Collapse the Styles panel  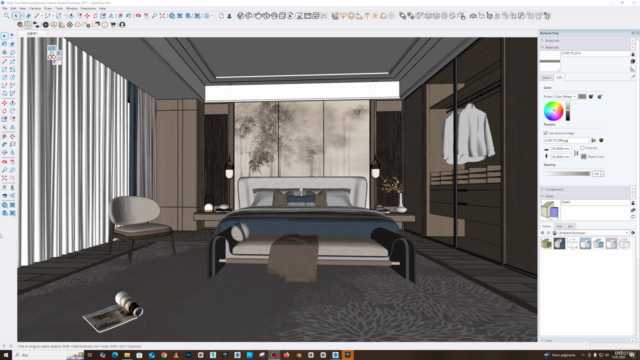(542, 196)
